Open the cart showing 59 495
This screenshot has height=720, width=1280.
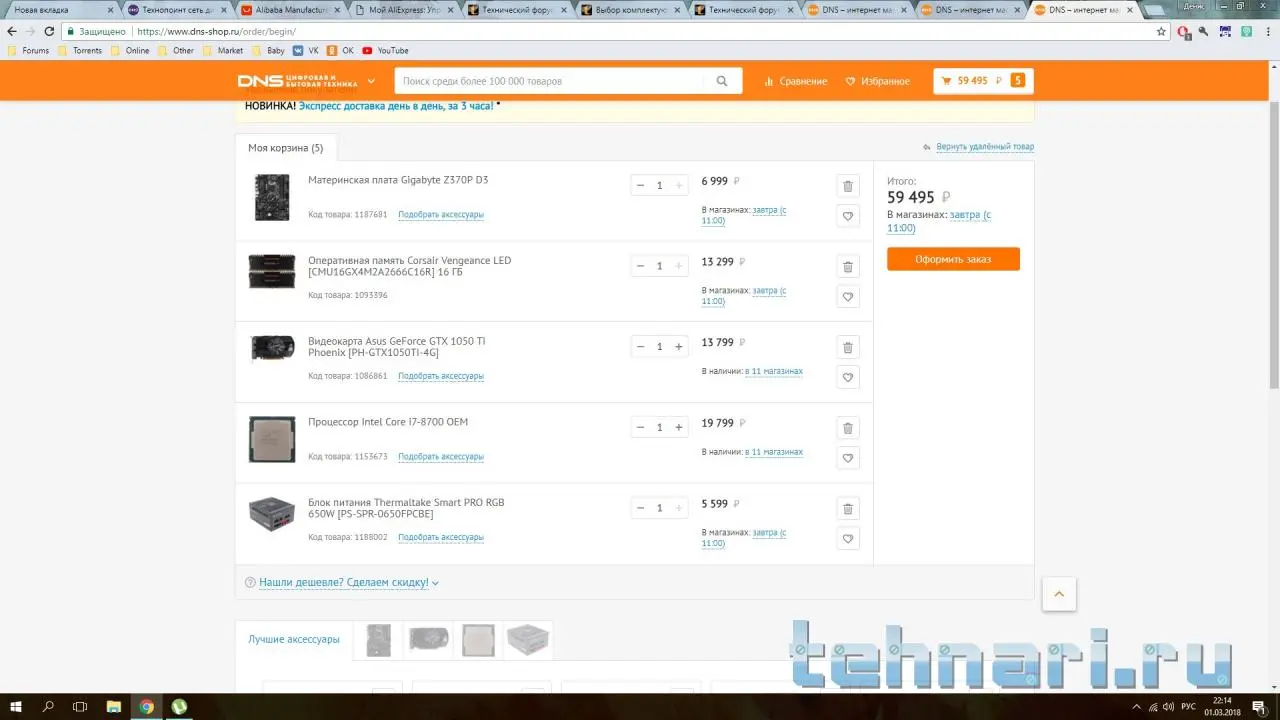point(983,81)
